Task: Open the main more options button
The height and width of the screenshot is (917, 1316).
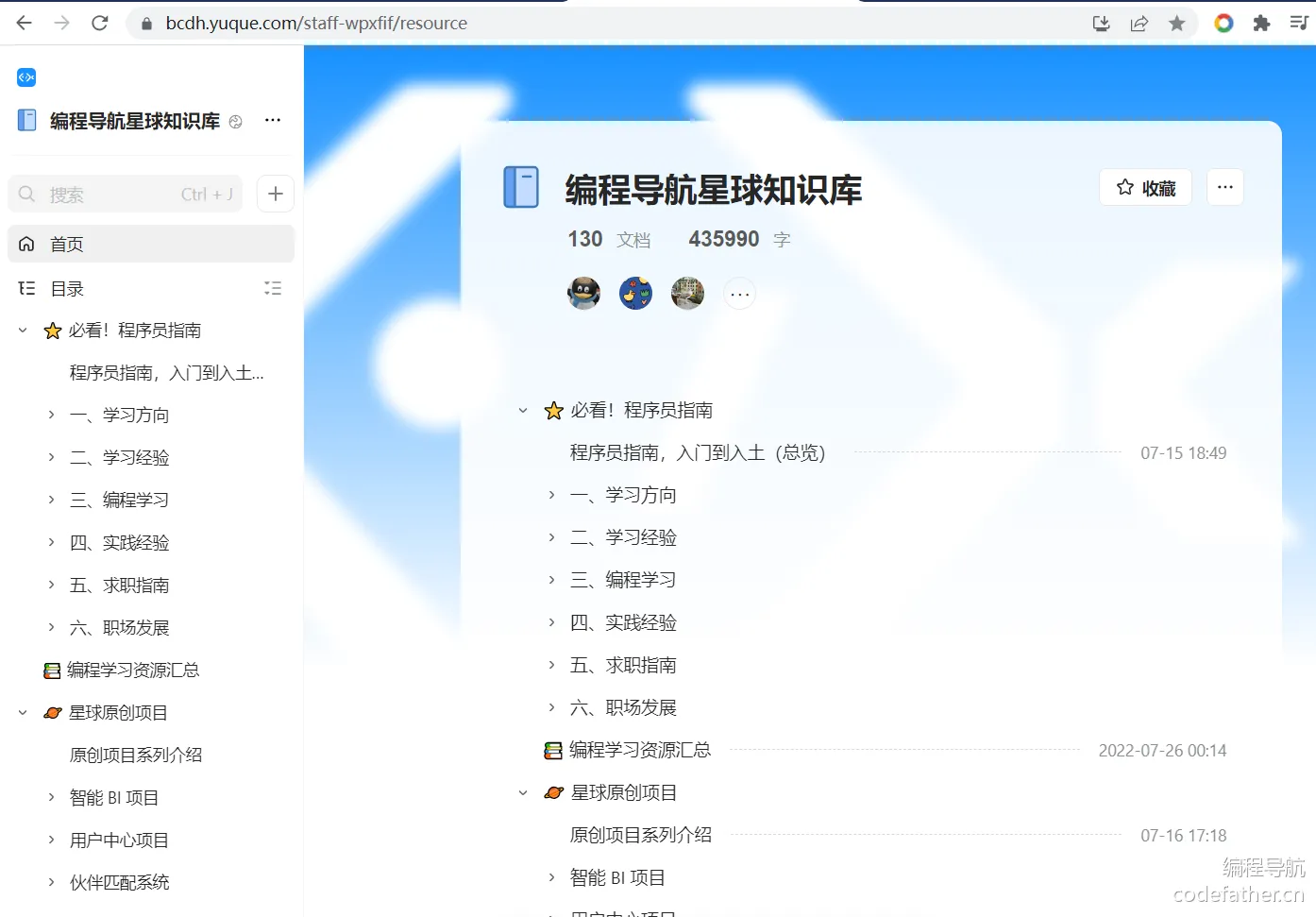Action: (x=1225, y=187)
